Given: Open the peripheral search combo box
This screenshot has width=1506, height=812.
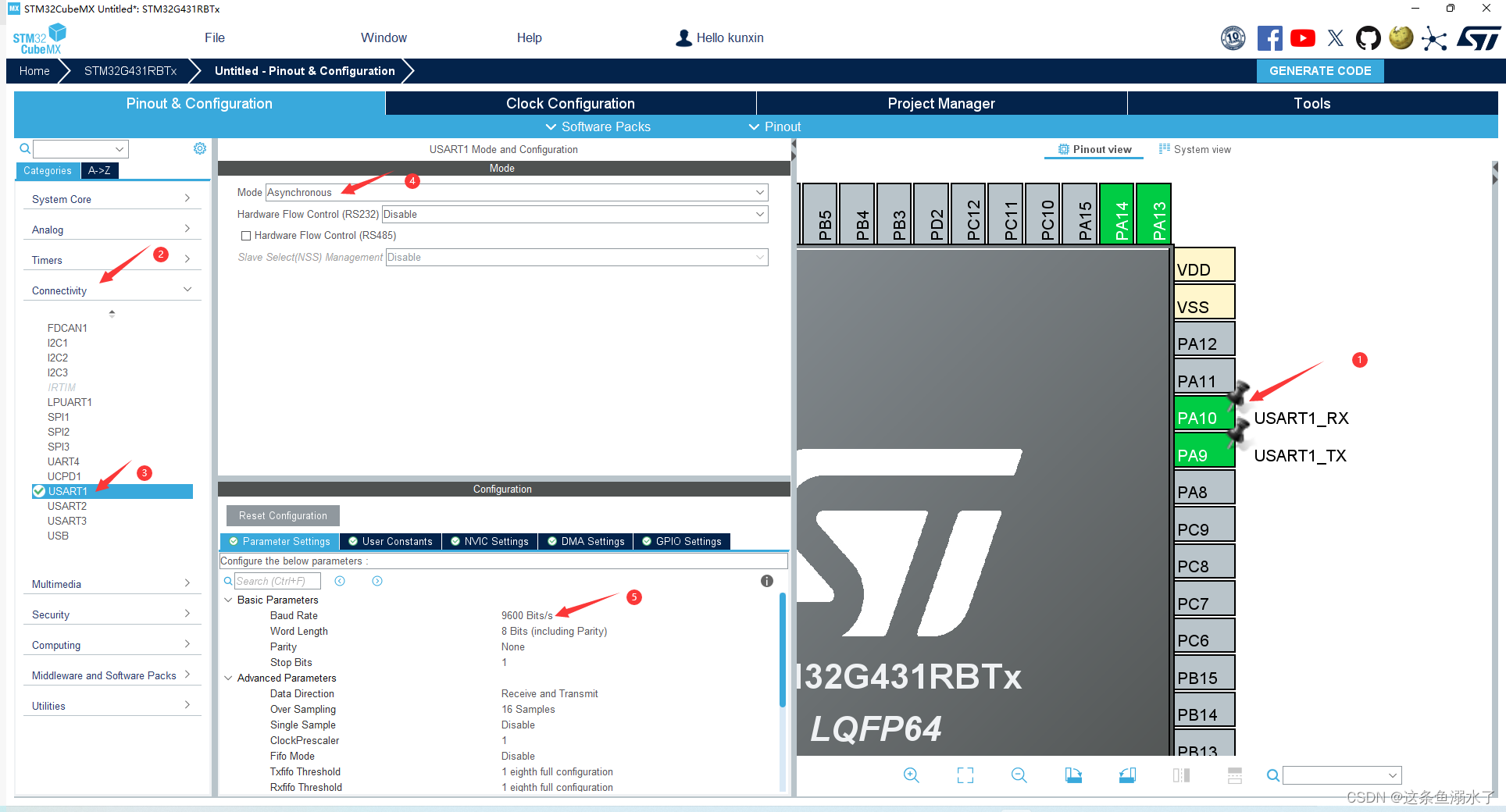Looking at the screenshot, I should [80, 148].
